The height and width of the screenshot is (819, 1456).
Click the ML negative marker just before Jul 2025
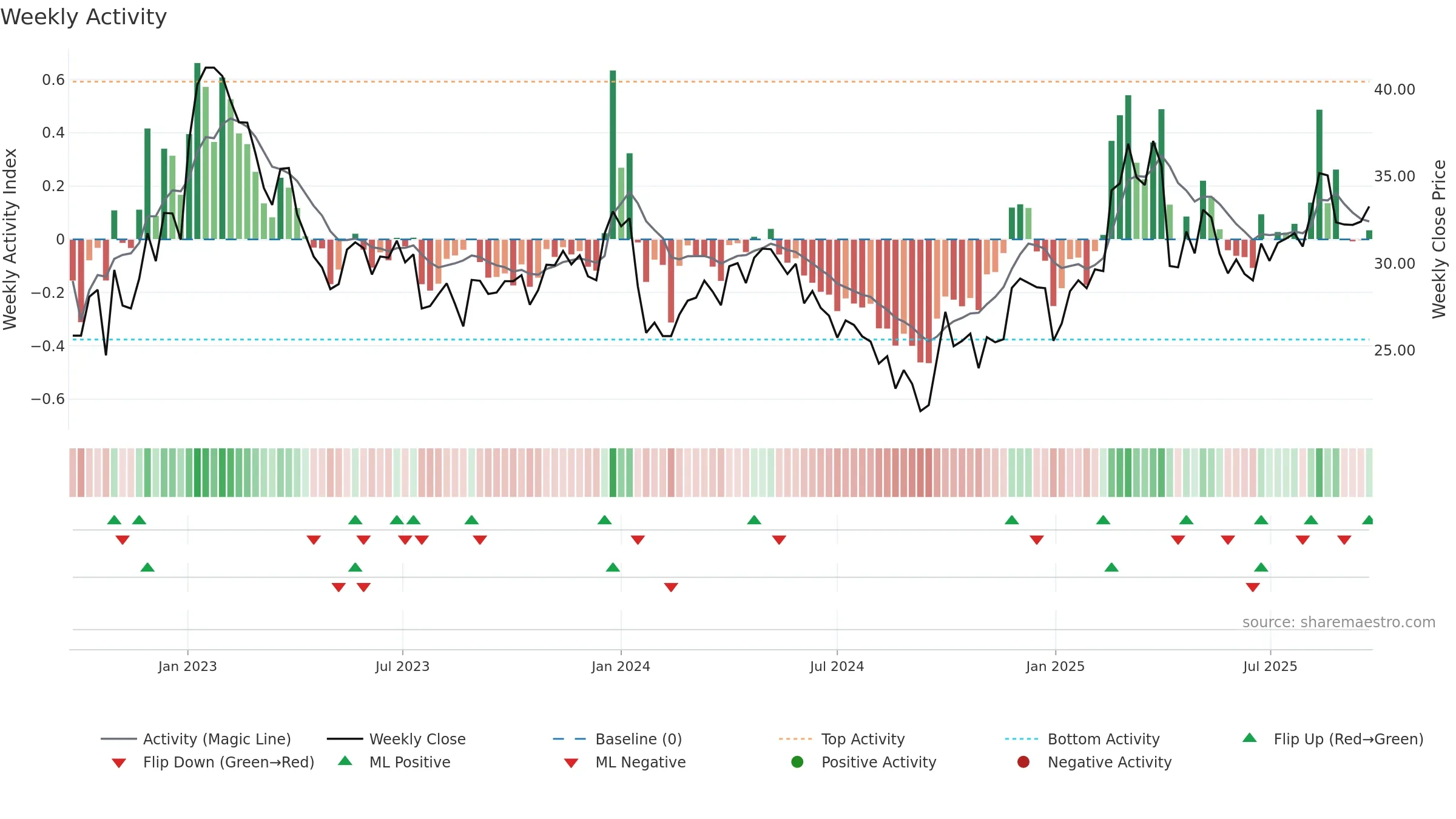pyautogui.click(x=1253, y=587)
